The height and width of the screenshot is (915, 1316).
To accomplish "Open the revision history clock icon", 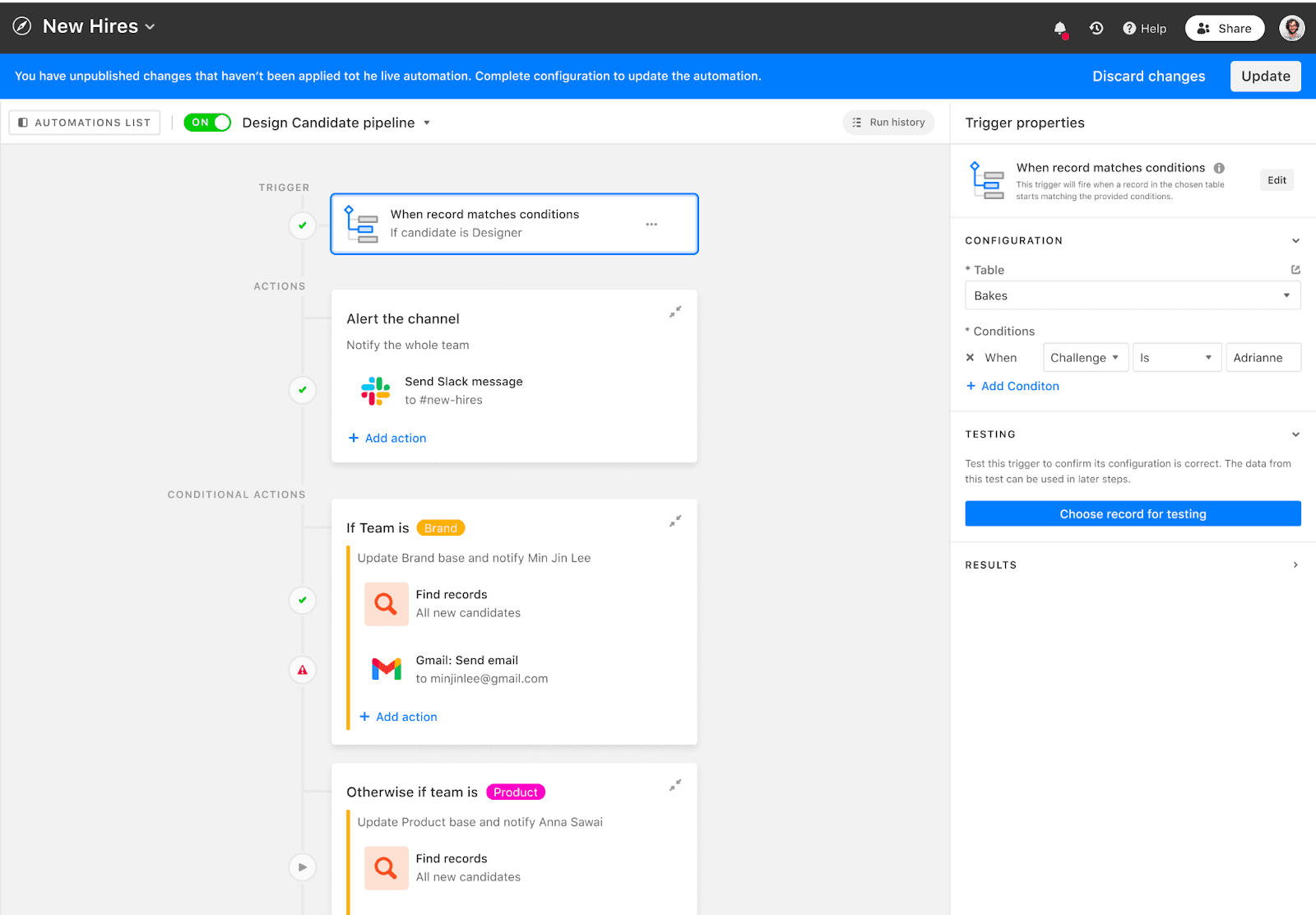I will point(1096,28).
